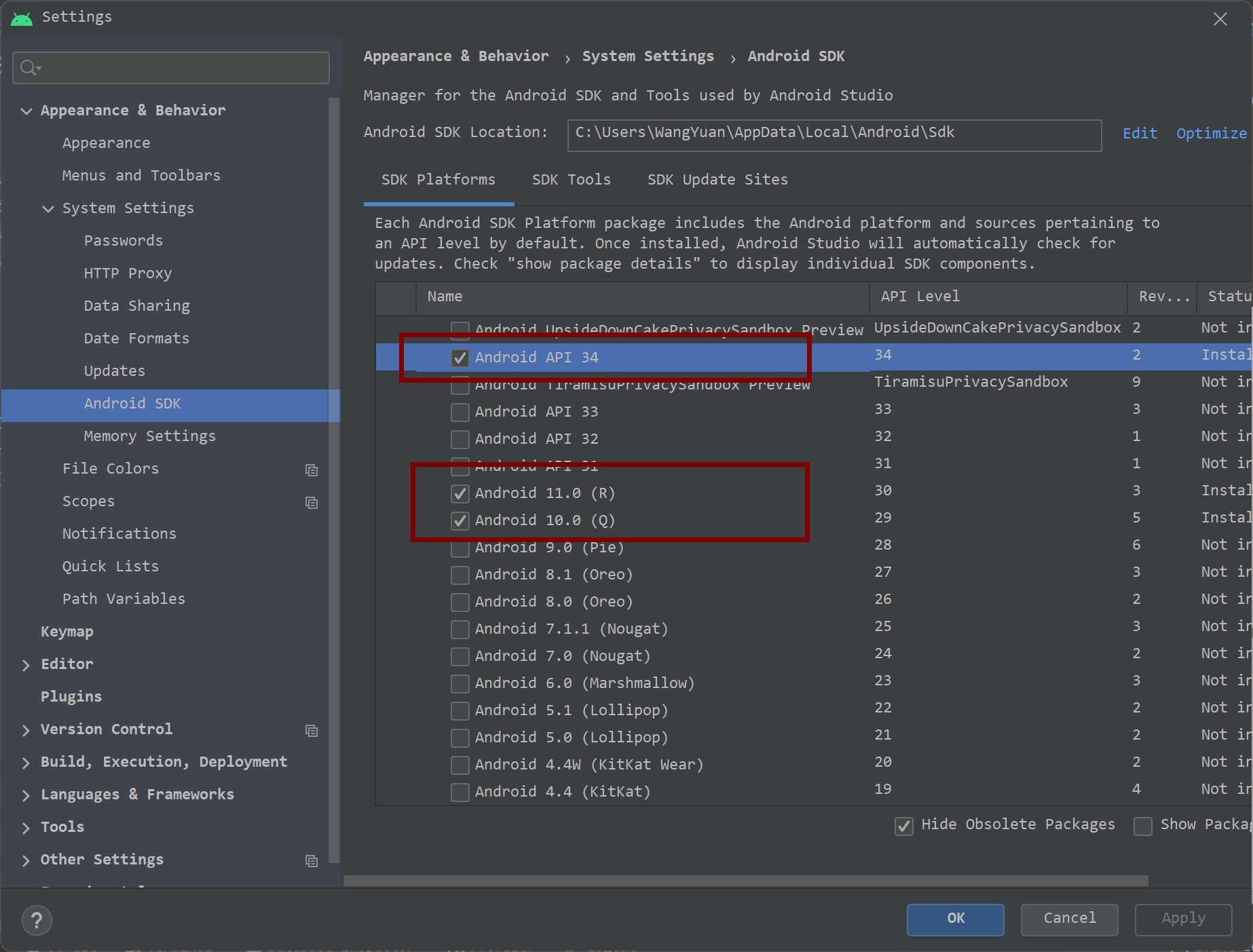Open the Plugins settings page

(71, 697)
